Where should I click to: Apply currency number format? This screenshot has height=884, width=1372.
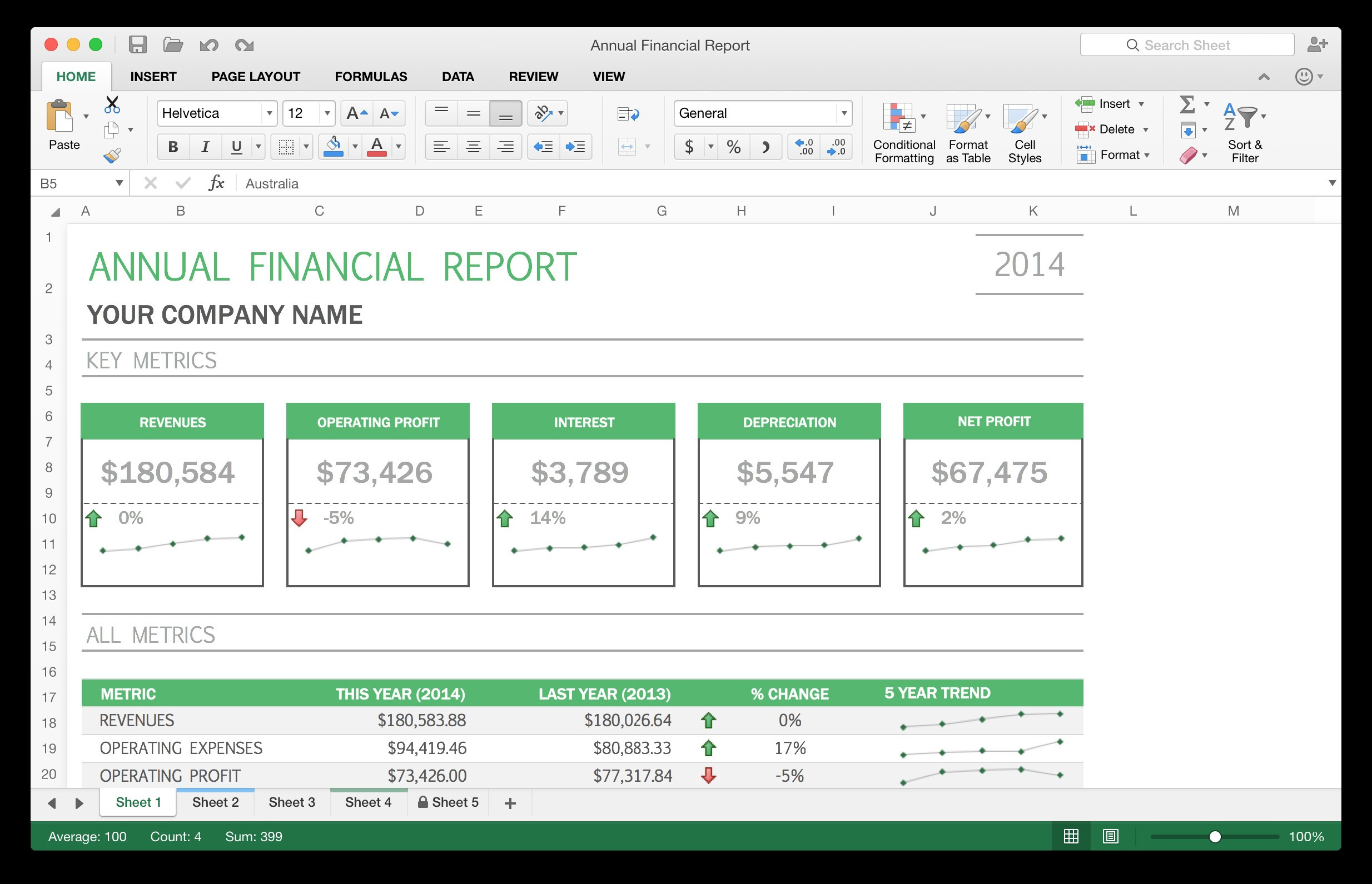point(689,146)
